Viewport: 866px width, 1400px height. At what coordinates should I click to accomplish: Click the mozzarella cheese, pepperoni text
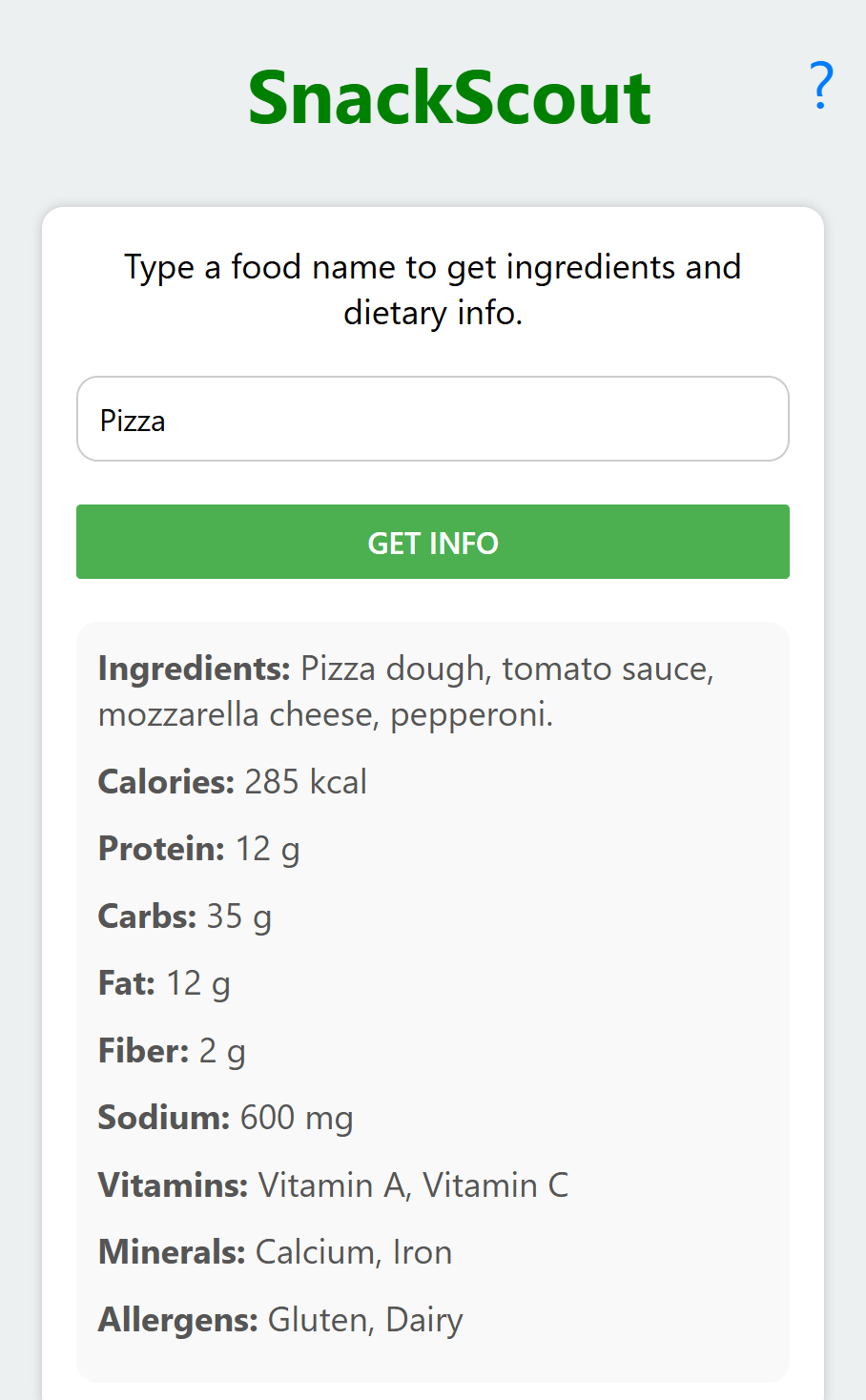click(325, 714)
